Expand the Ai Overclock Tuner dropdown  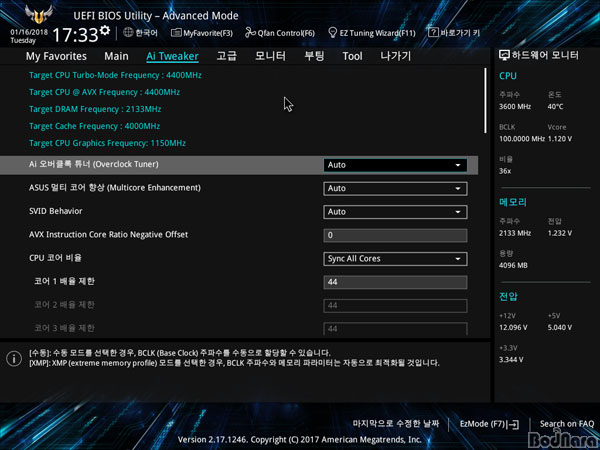395,165
